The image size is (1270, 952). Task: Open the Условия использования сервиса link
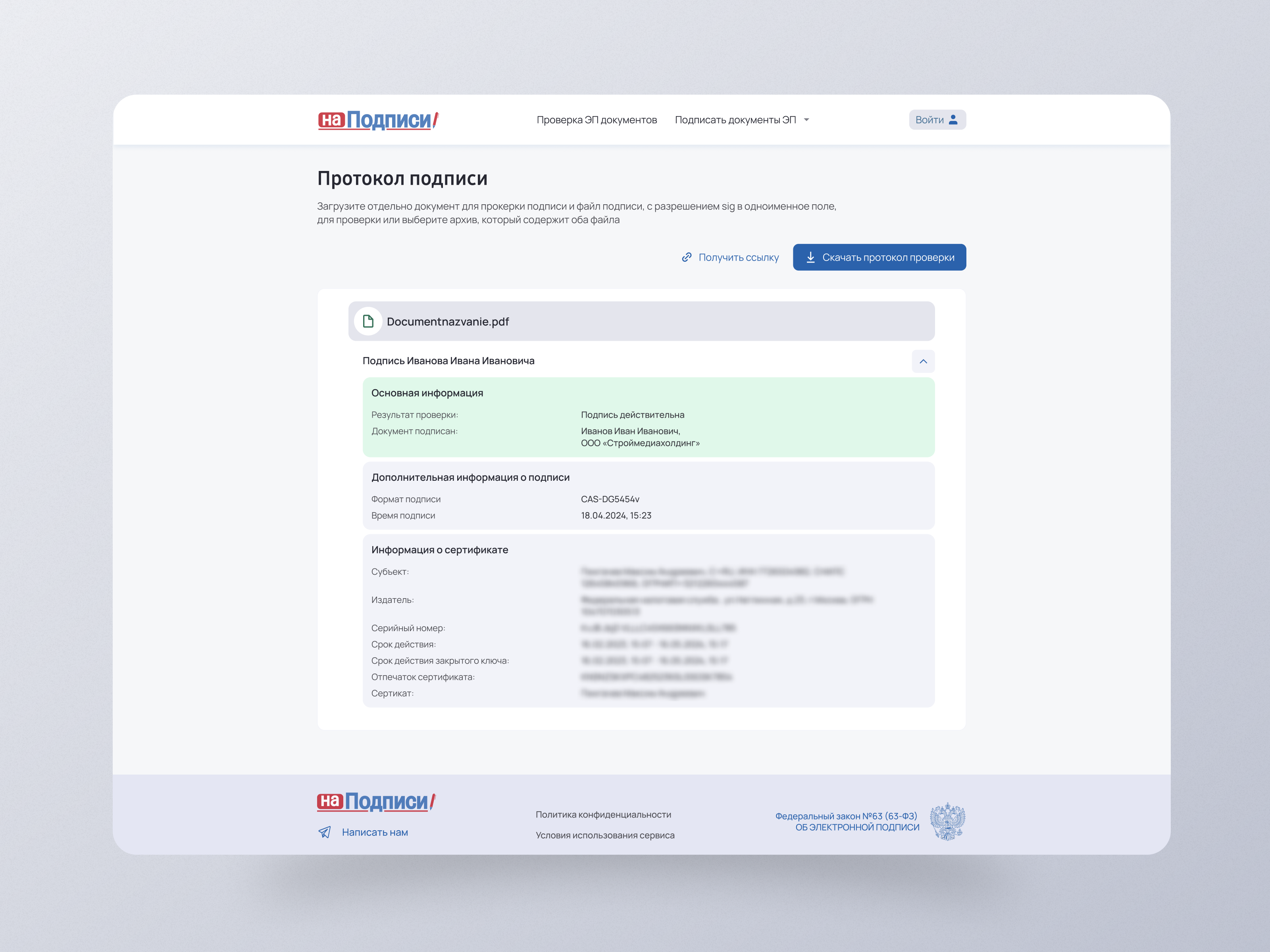point(604,835)
